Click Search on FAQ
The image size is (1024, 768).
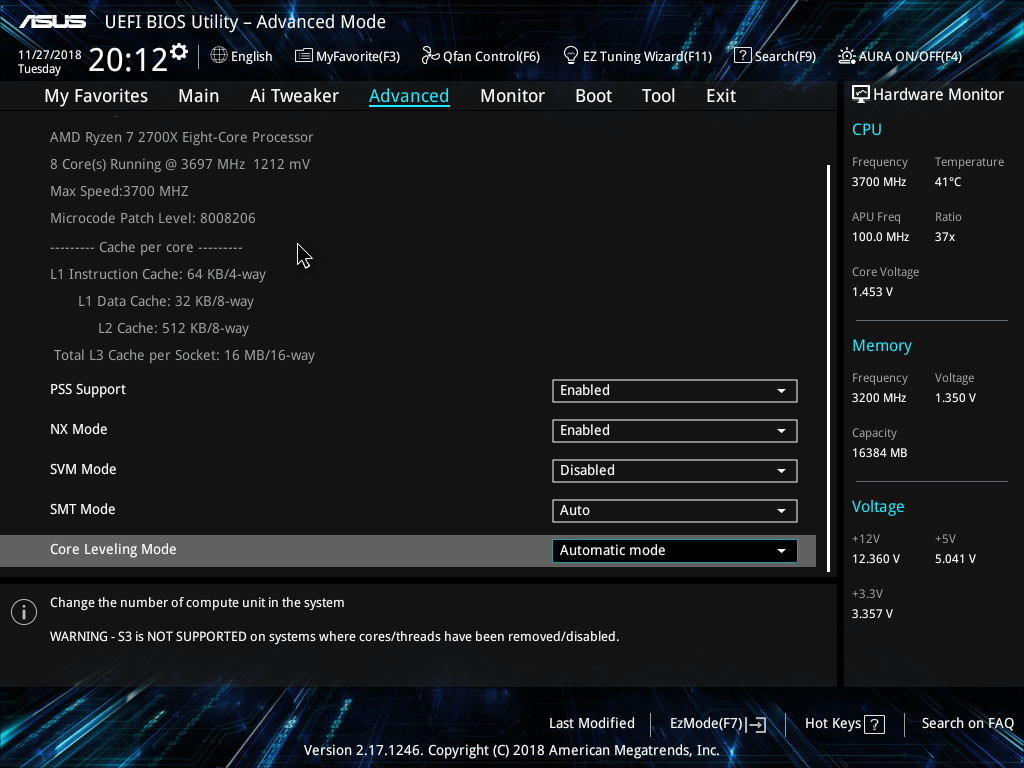pyautogui.click(x=967, y=724)
